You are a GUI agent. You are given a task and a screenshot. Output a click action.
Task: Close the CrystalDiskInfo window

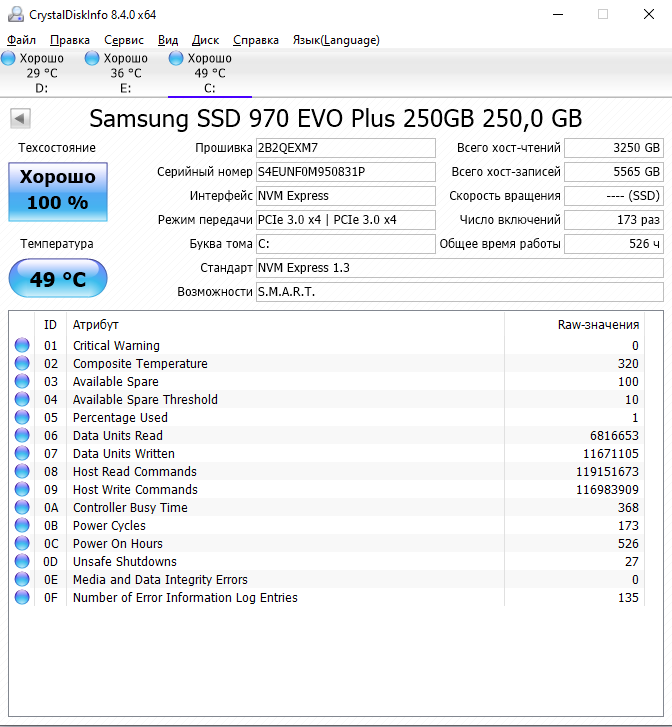(649, 14)
